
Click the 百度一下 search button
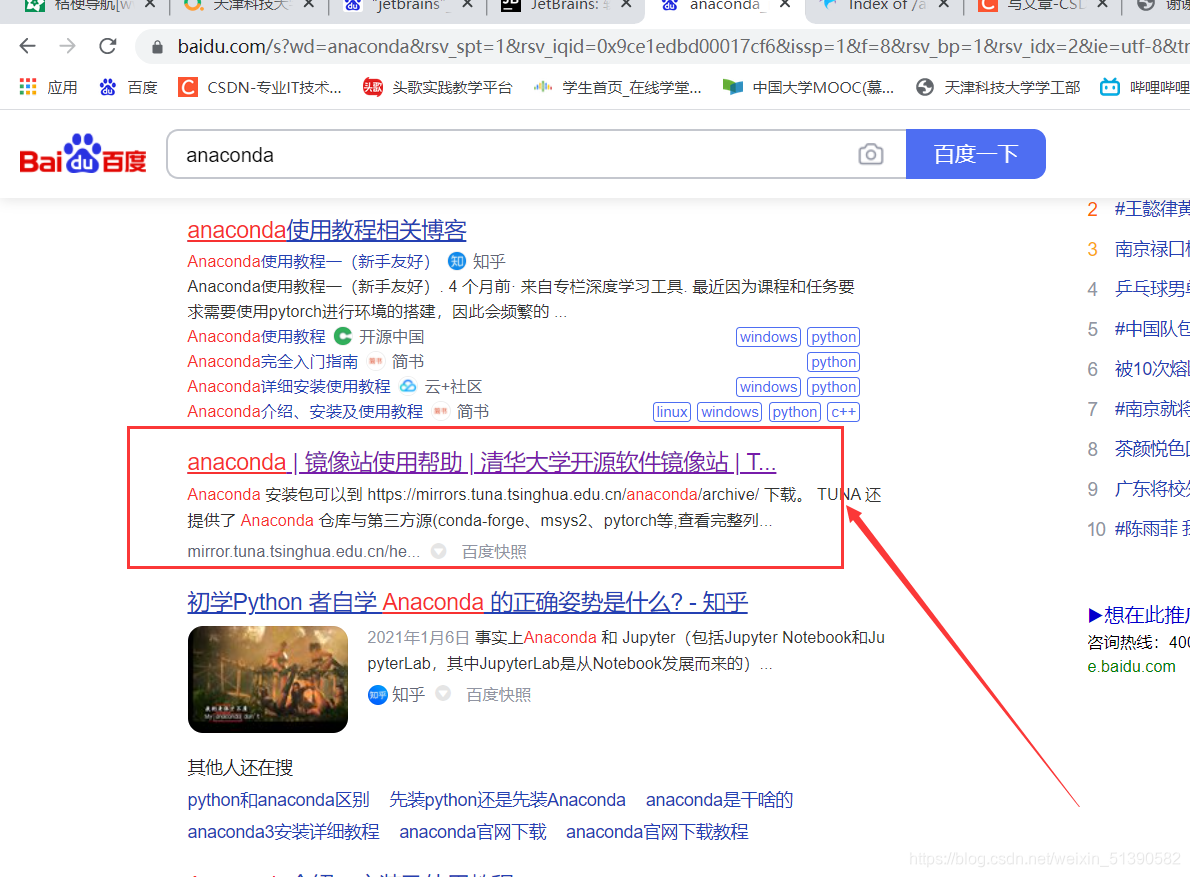(975, 153)
